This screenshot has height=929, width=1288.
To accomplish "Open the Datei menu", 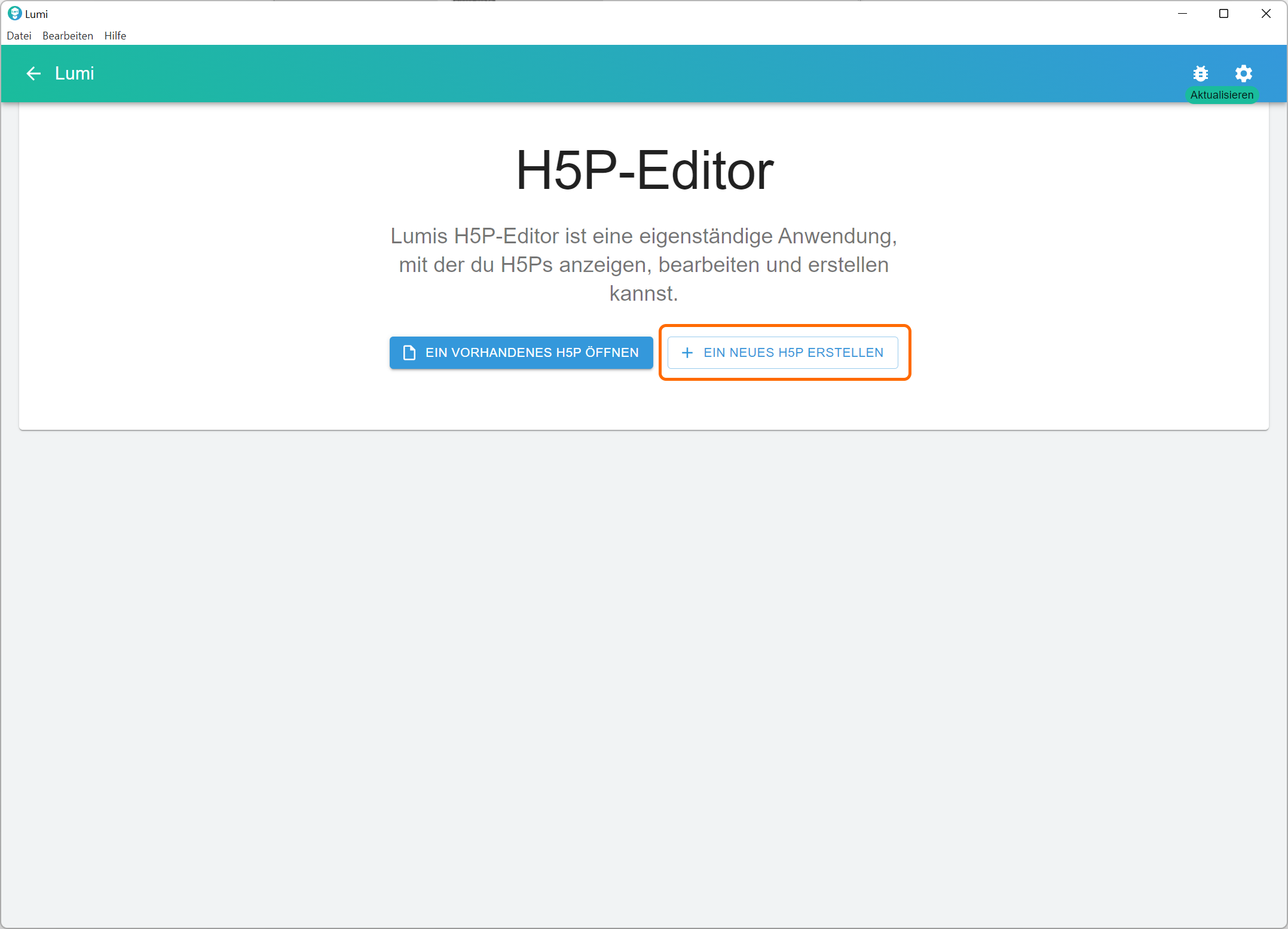I will point(19,36).
